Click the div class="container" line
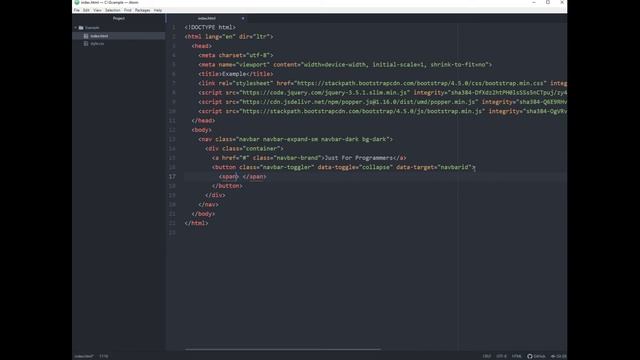 pyautogui.click(x=244, y=149)
